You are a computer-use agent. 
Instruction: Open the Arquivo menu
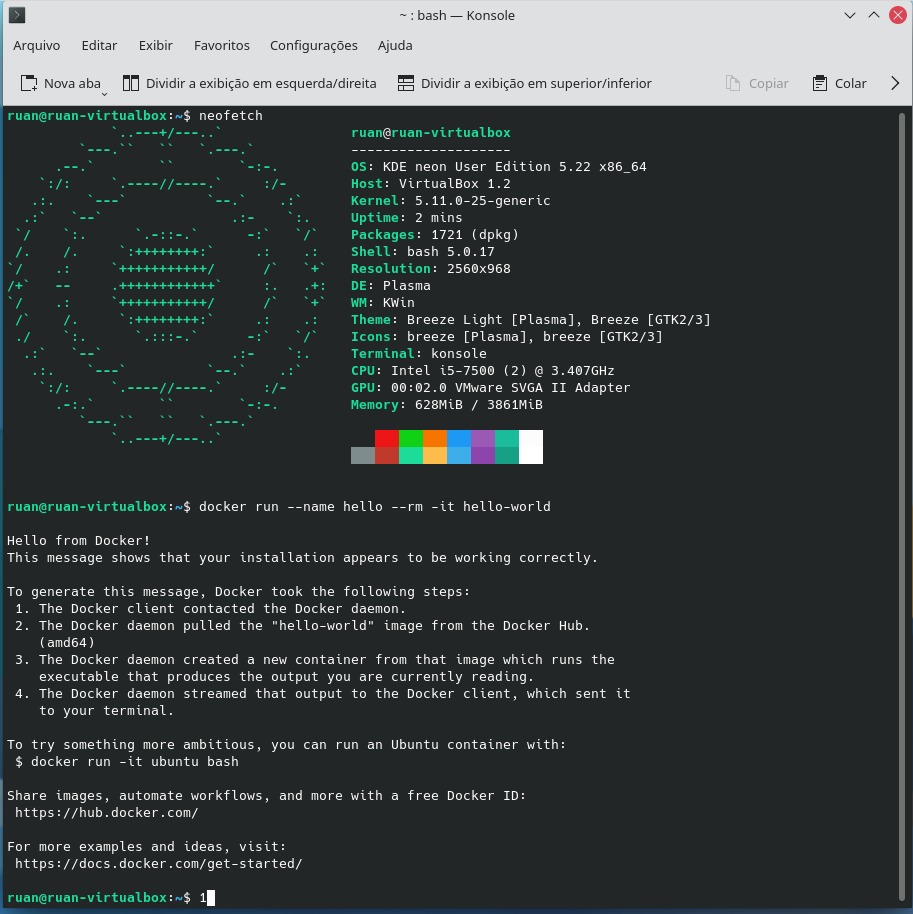[x=37, y=45]
